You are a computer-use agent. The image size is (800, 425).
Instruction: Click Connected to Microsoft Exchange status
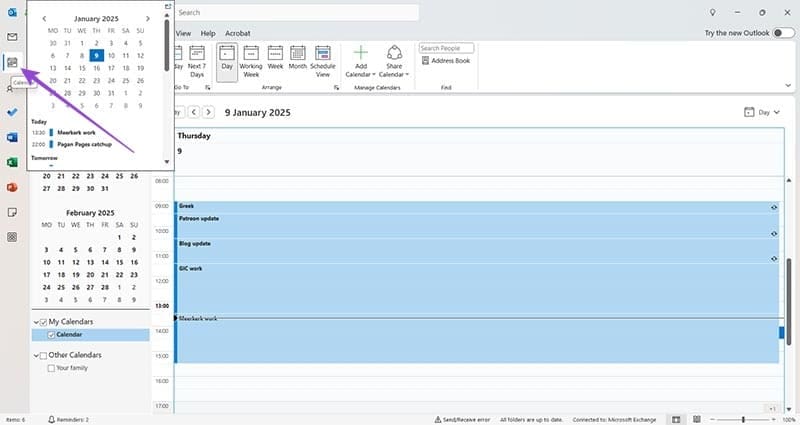pos(614,419)
